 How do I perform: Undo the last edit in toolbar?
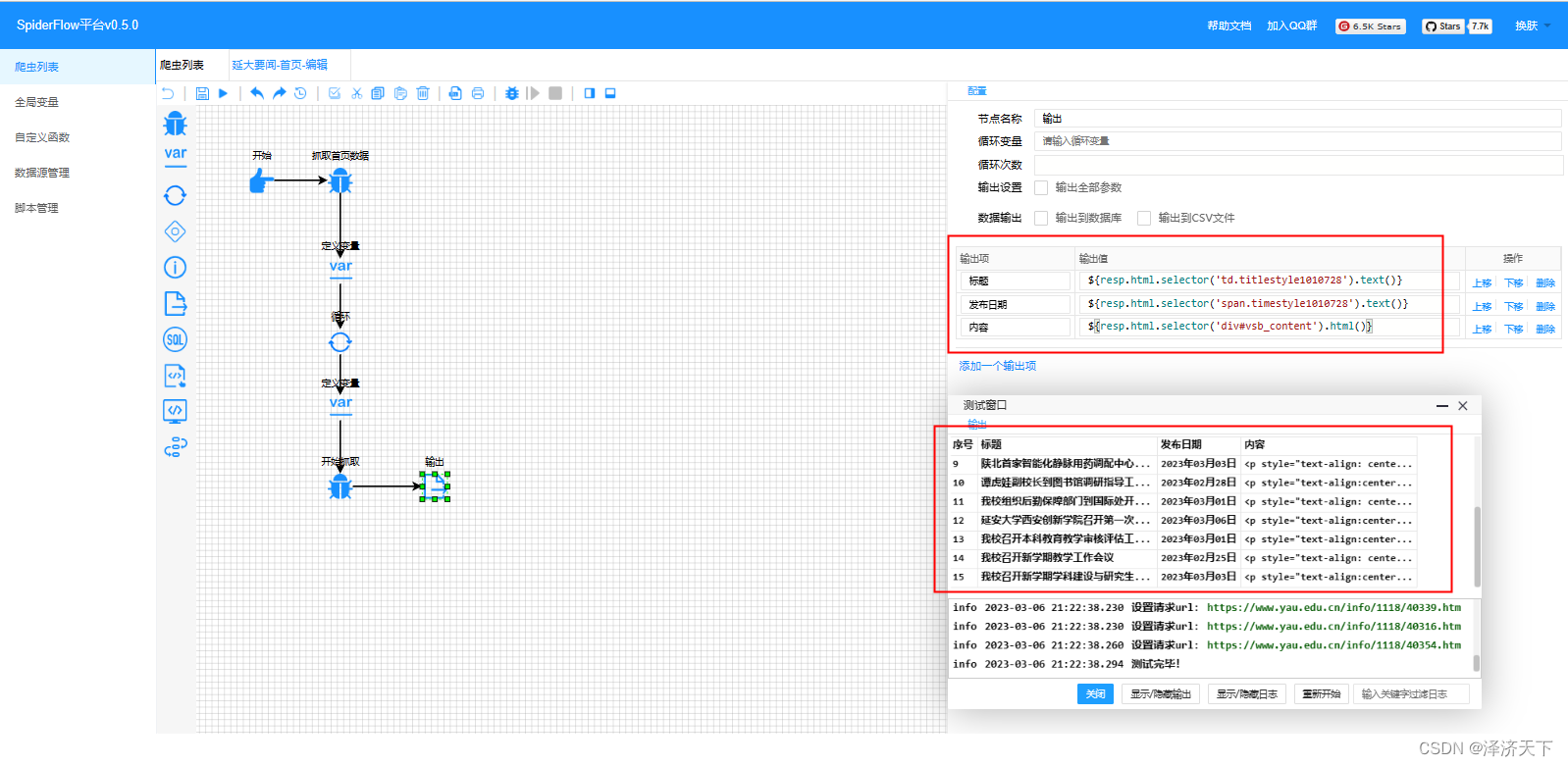pos(257,93)
